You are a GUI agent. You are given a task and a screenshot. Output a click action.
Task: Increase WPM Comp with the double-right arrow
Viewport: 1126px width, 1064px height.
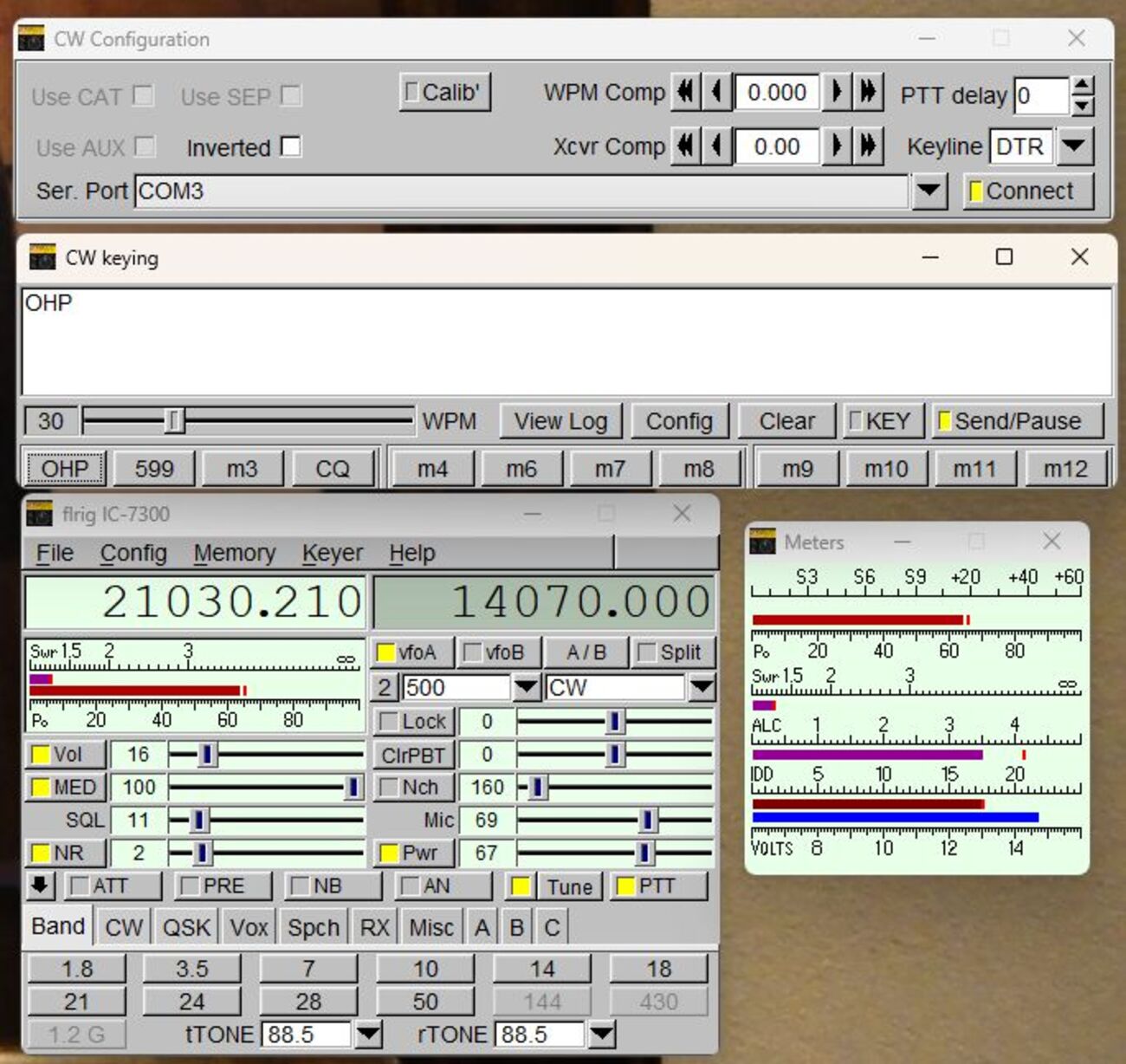click(868, 92)
